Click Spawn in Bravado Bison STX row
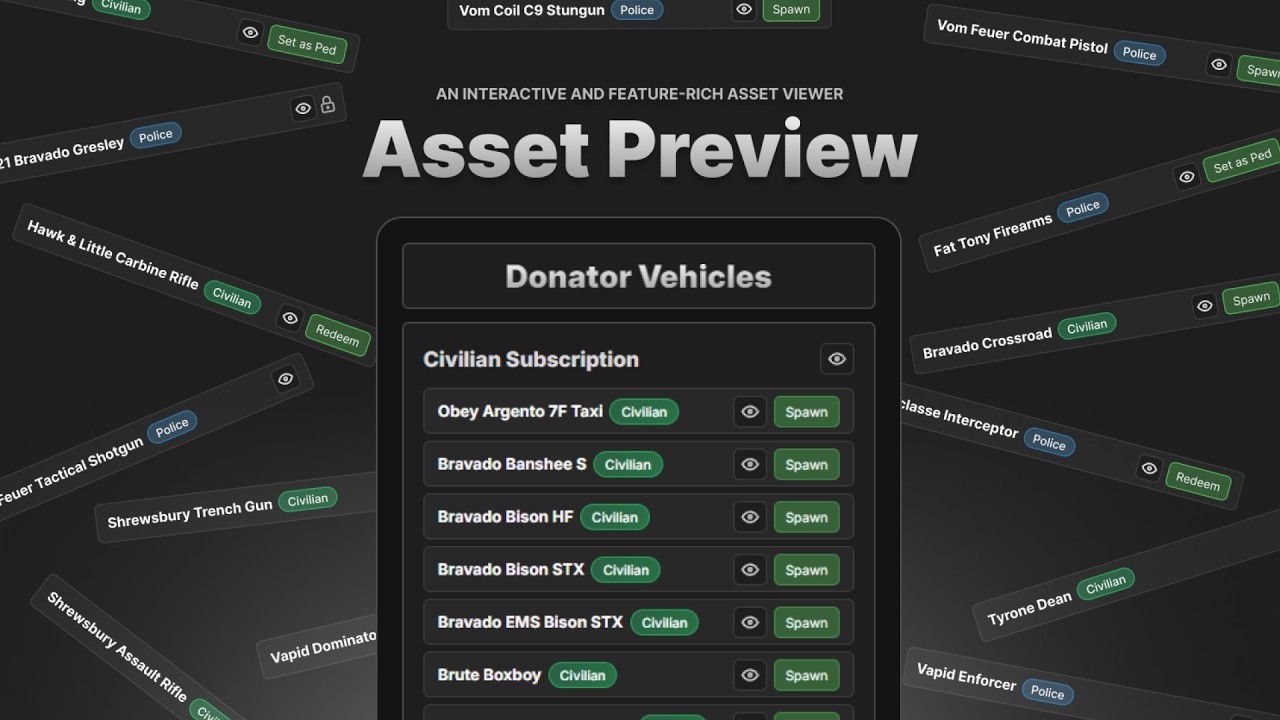The image size is (1280, 720). [806, 570]
